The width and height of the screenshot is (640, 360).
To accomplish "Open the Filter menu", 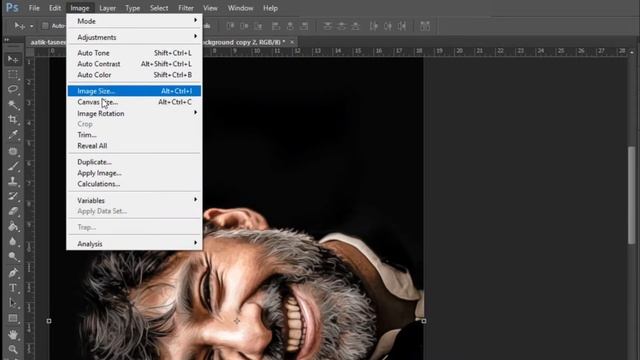I will pos(186,8).
